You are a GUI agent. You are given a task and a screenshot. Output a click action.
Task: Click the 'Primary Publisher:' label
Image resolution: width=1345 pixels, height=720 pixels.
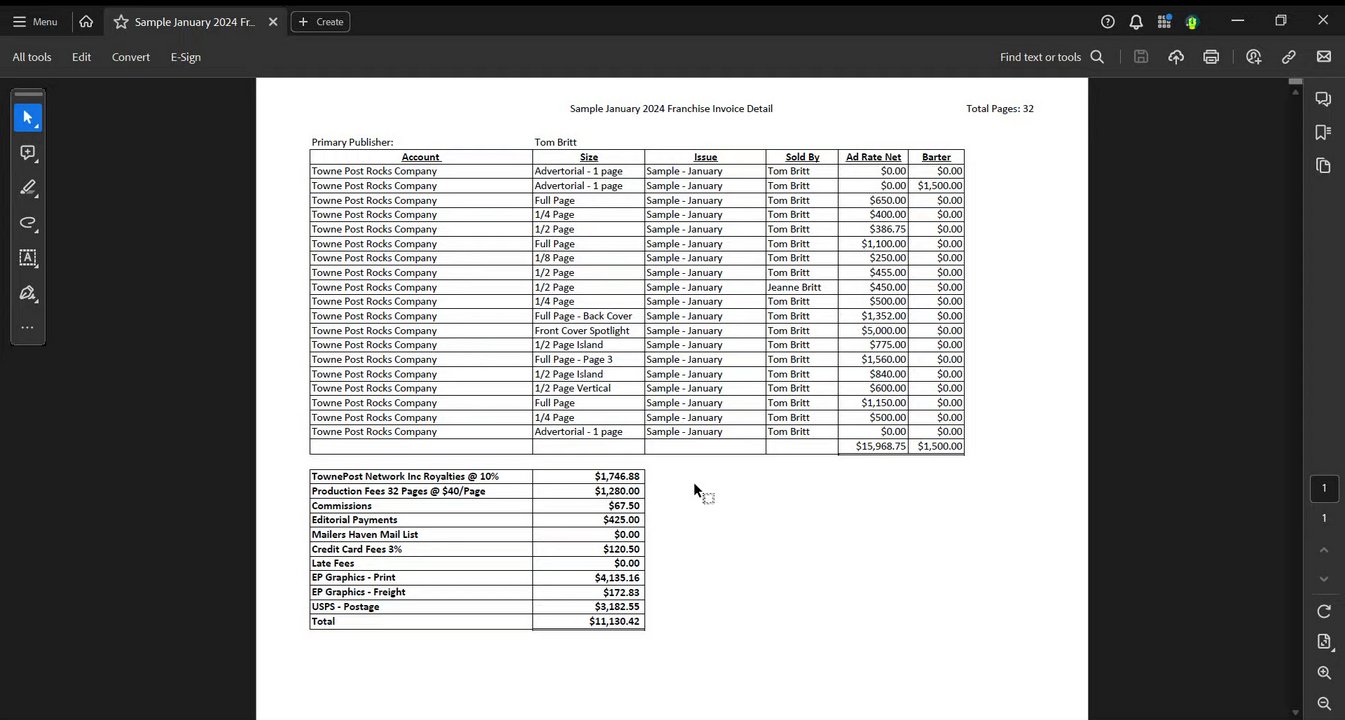pos(352,142)
